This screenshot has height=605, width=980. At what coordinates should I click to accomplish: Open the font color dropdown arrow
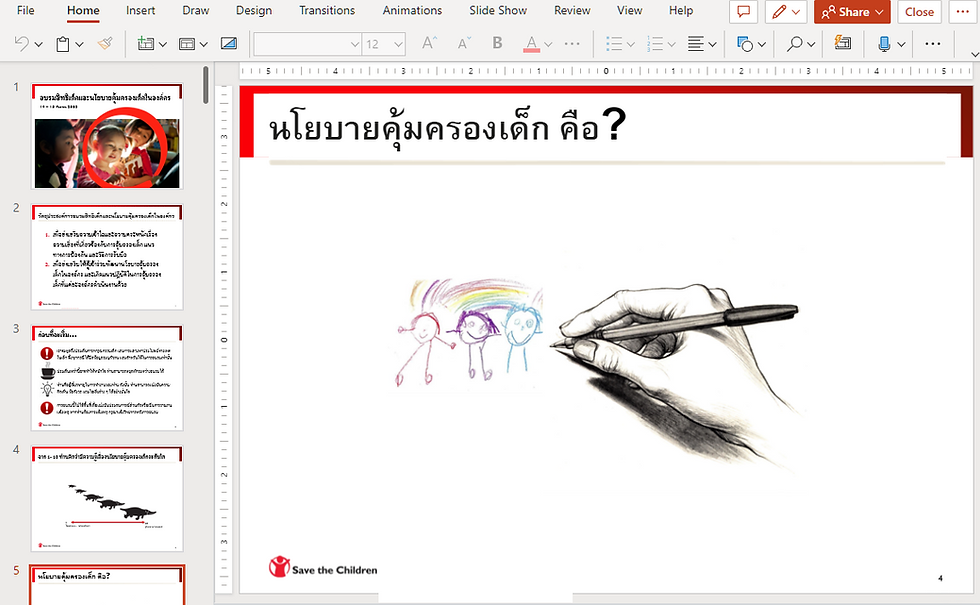pos(548,44)
